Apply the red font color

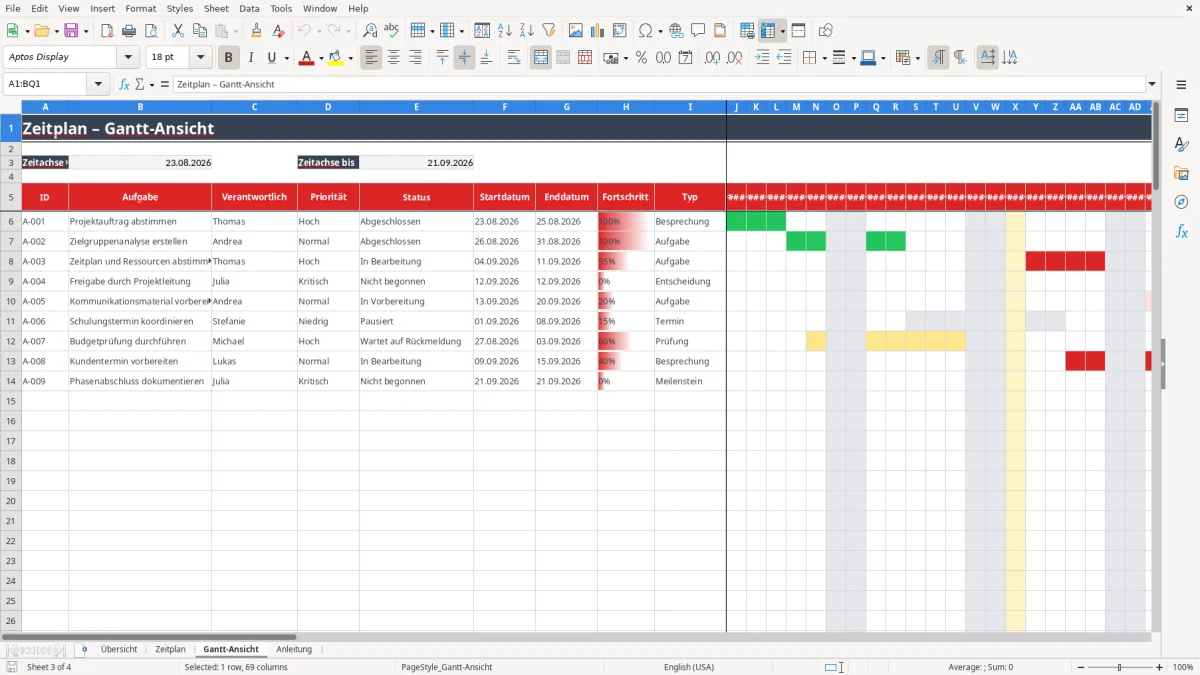coord(306,58)
